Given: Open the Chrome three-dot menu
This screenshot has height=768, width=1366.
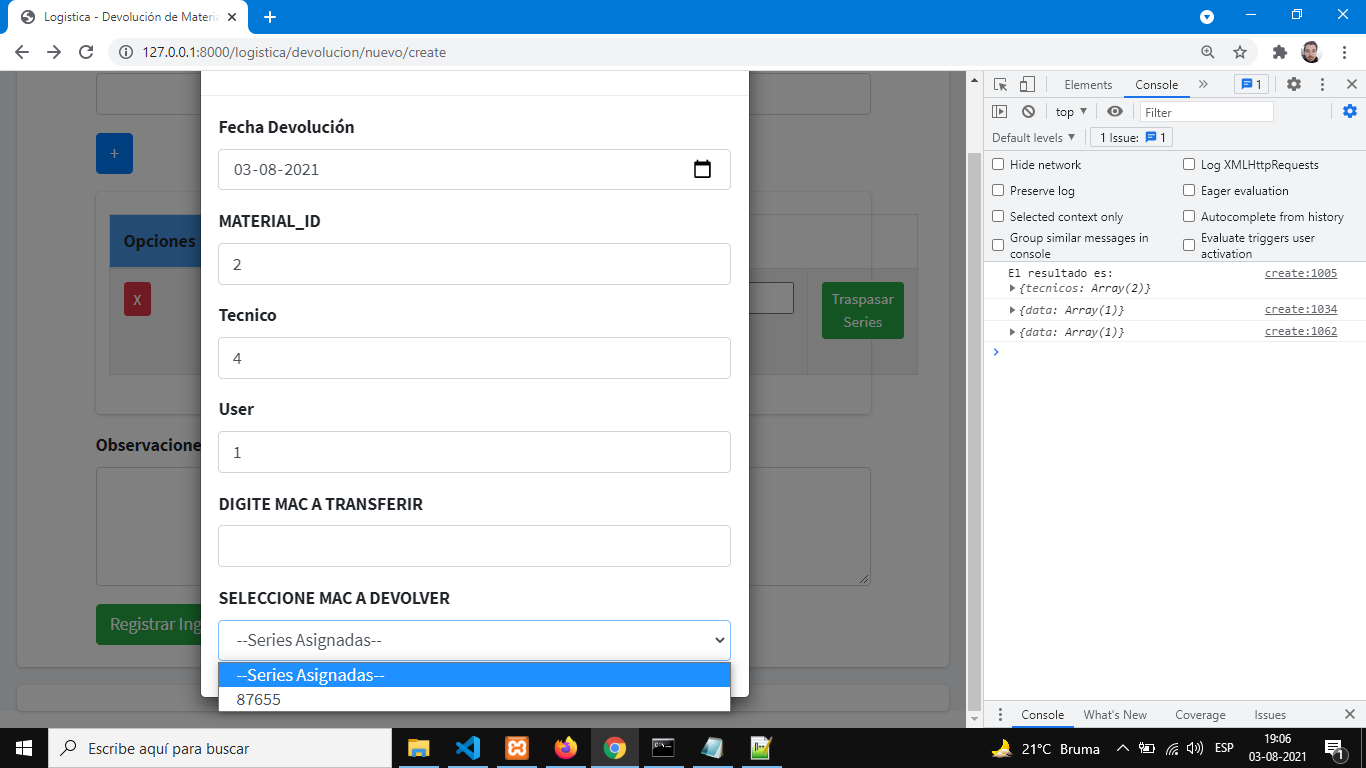Looking at the screenshot, I should [x=1343, y=52].
